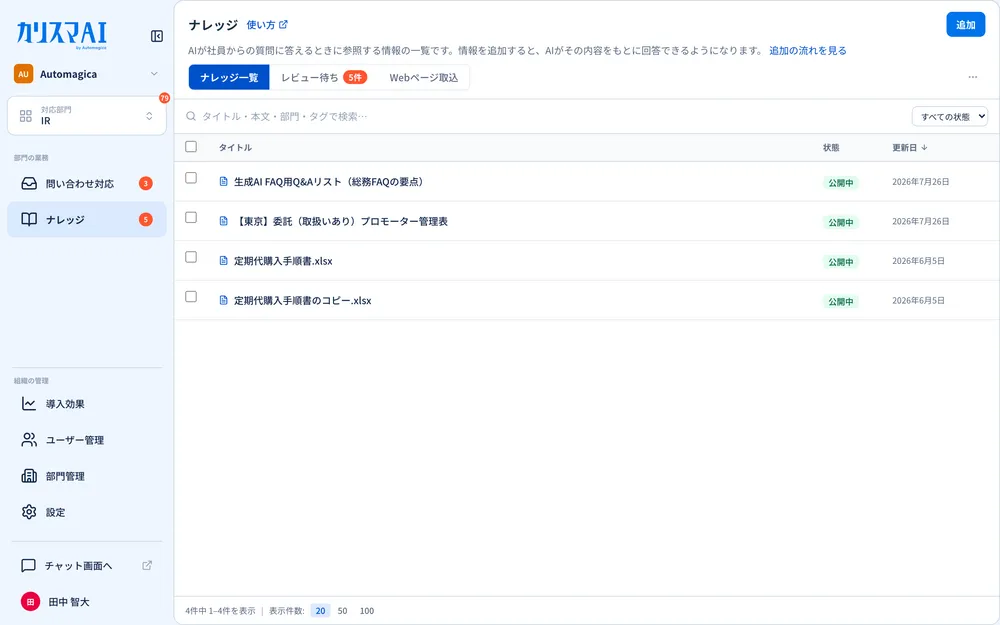Click the 5件 badge on レビュー待ち
Image resolution: width=1000 pixels, height=625 pixels.
click(x=355, y=77)
